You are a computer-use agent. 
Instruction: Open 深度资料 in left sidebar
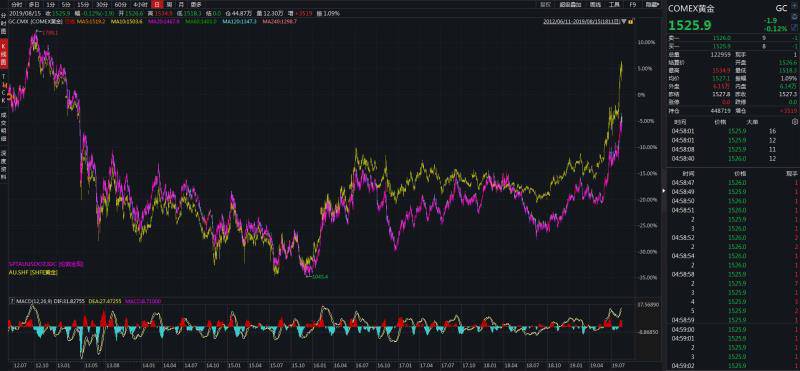[4, 165]
